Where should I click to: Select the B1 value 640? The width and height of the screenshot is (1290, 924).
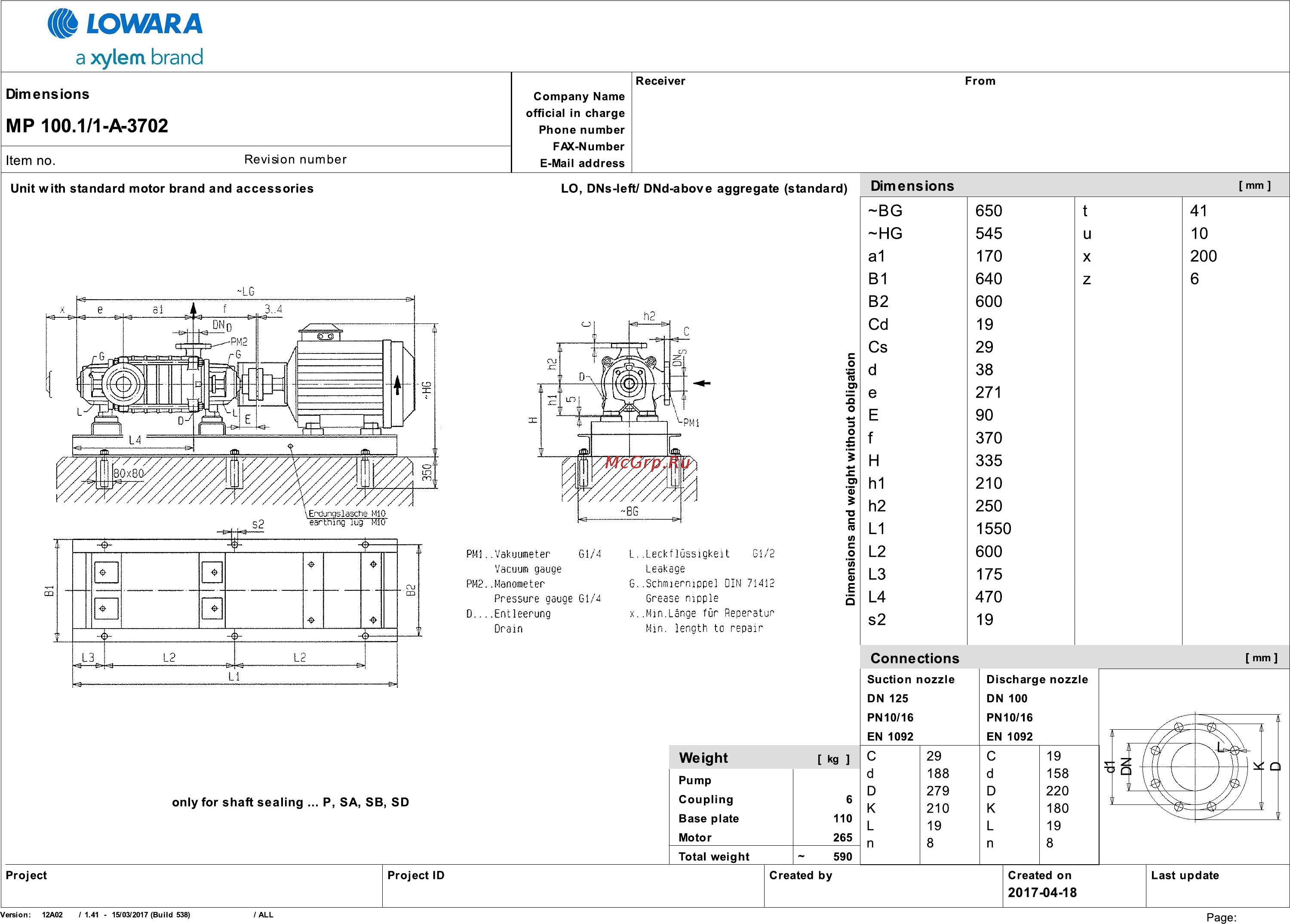click(989, 279)
